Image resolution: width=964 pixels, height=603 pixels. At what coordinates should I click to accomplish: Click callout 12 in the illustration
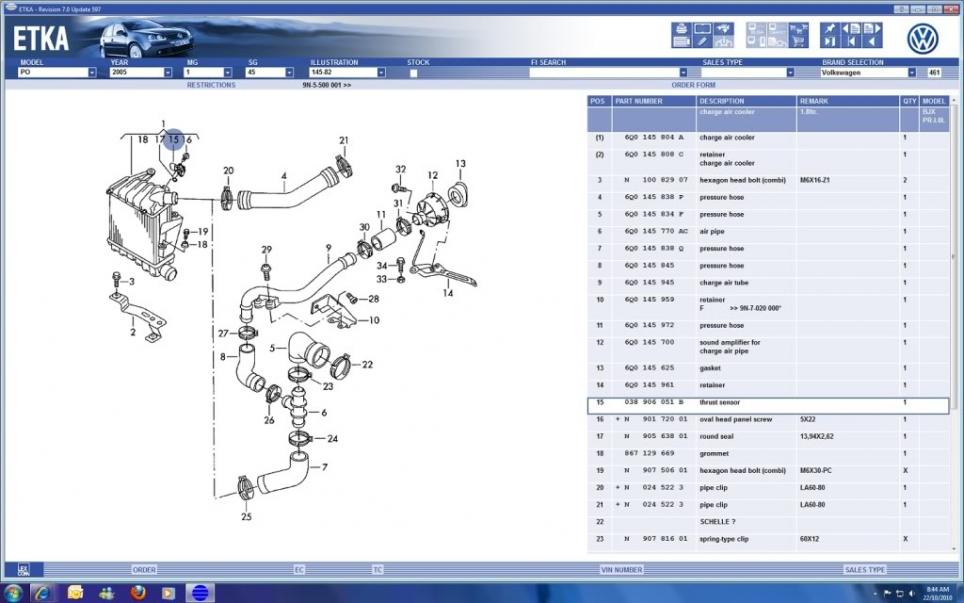(x=433, y=175)
